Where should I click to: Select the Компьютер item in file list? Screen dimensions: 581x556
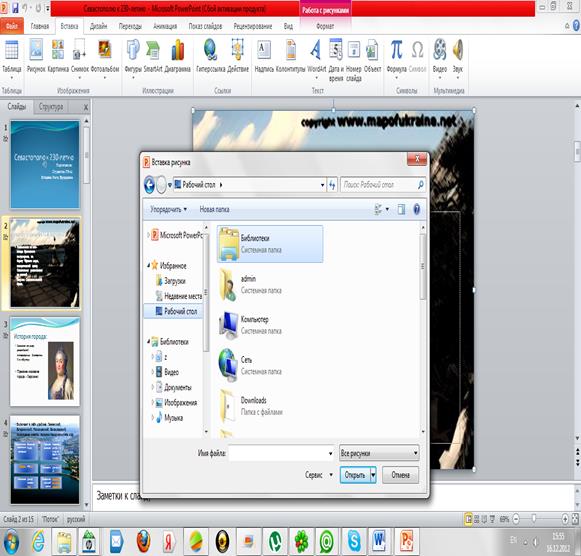click(270, 325)
